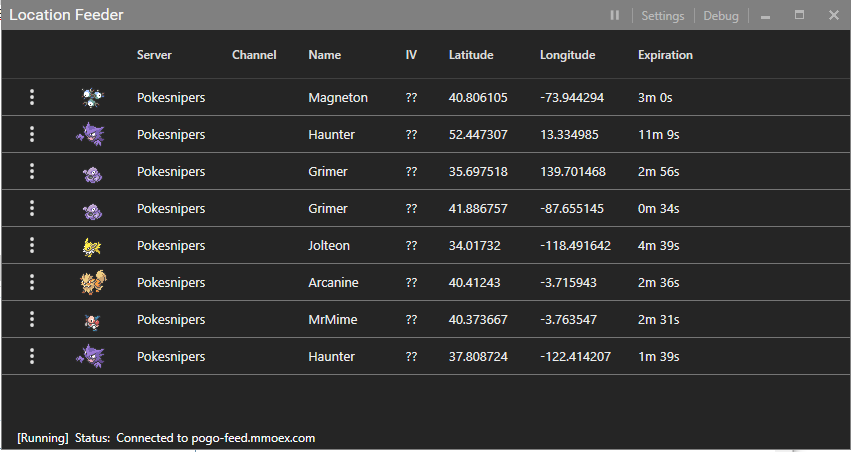Viewport: 853px width, 452px height.
Task: Open the three-dot menu for Grimer 35.697518
Action: point(32,171)
